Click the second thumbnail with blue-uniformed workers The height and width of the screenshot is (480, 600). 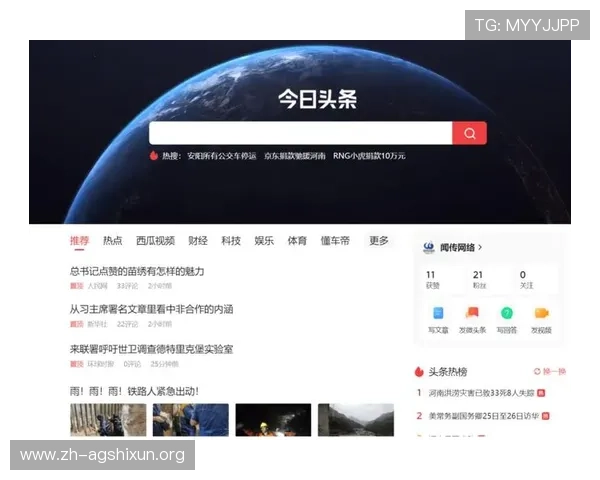[x=191, y=420]
